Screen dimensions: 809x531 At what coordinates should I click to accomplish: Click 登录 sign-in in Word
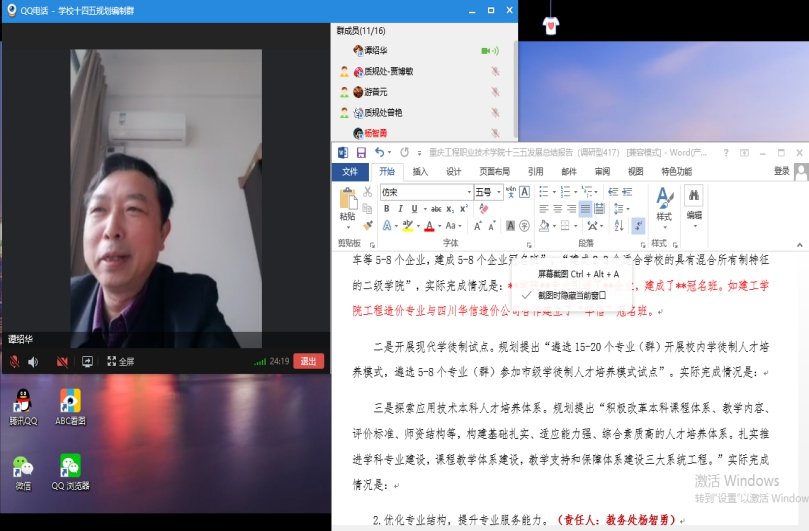tap(781, 171)
